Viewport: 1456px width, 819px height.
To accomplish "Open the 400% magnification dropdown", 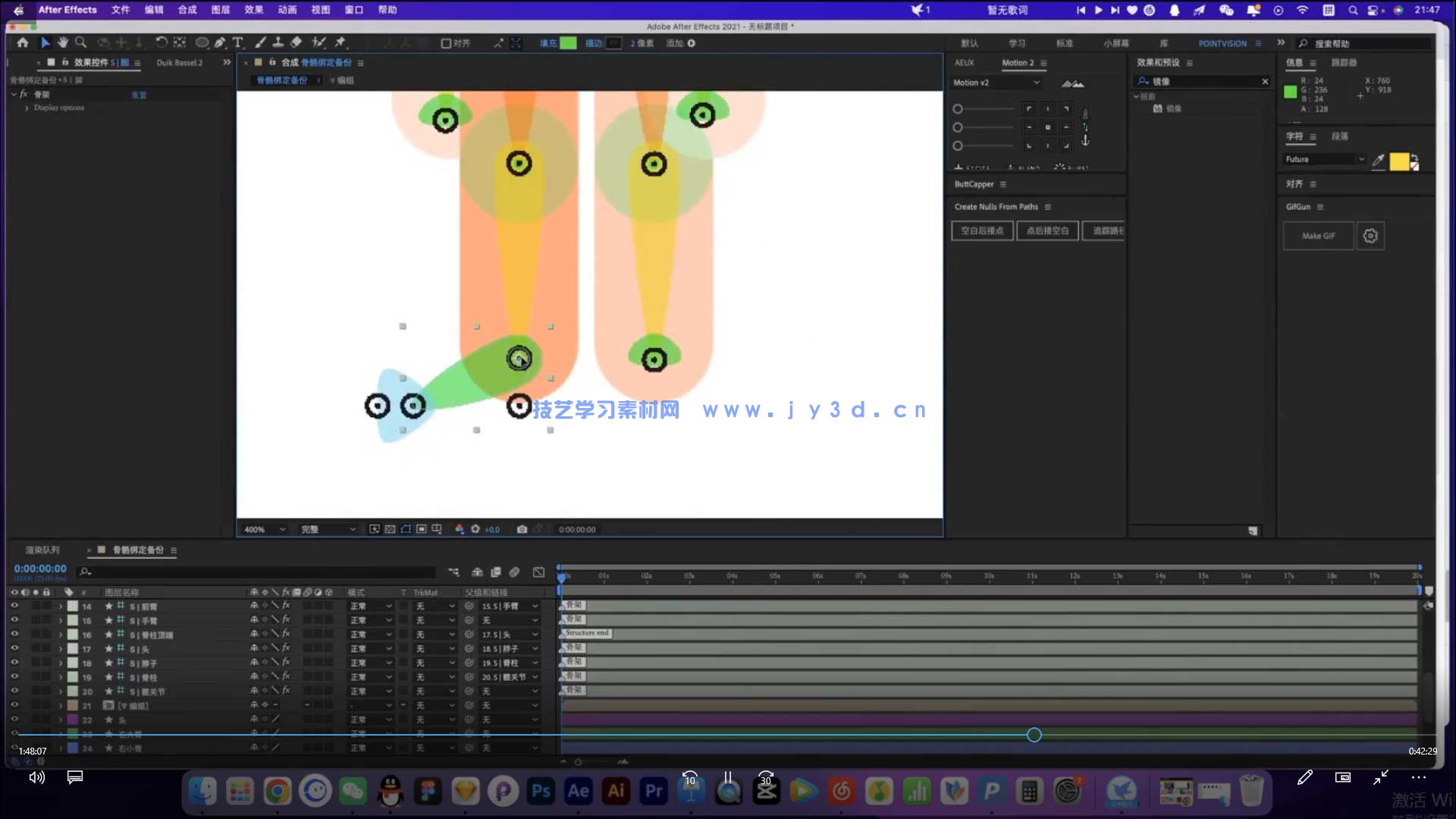I will coord(265,529).
